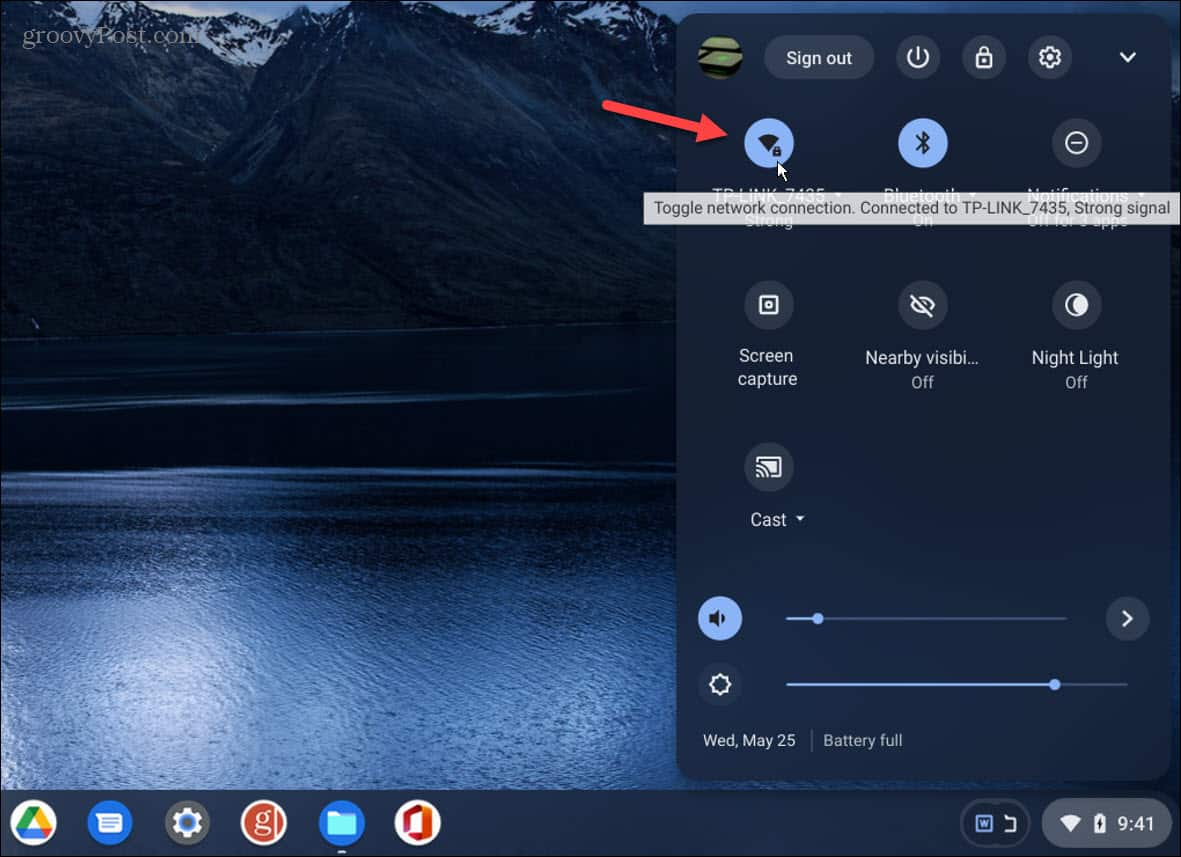Open the holding space tray with Word file
The image size is (1181, 857).
click(996, 824)
